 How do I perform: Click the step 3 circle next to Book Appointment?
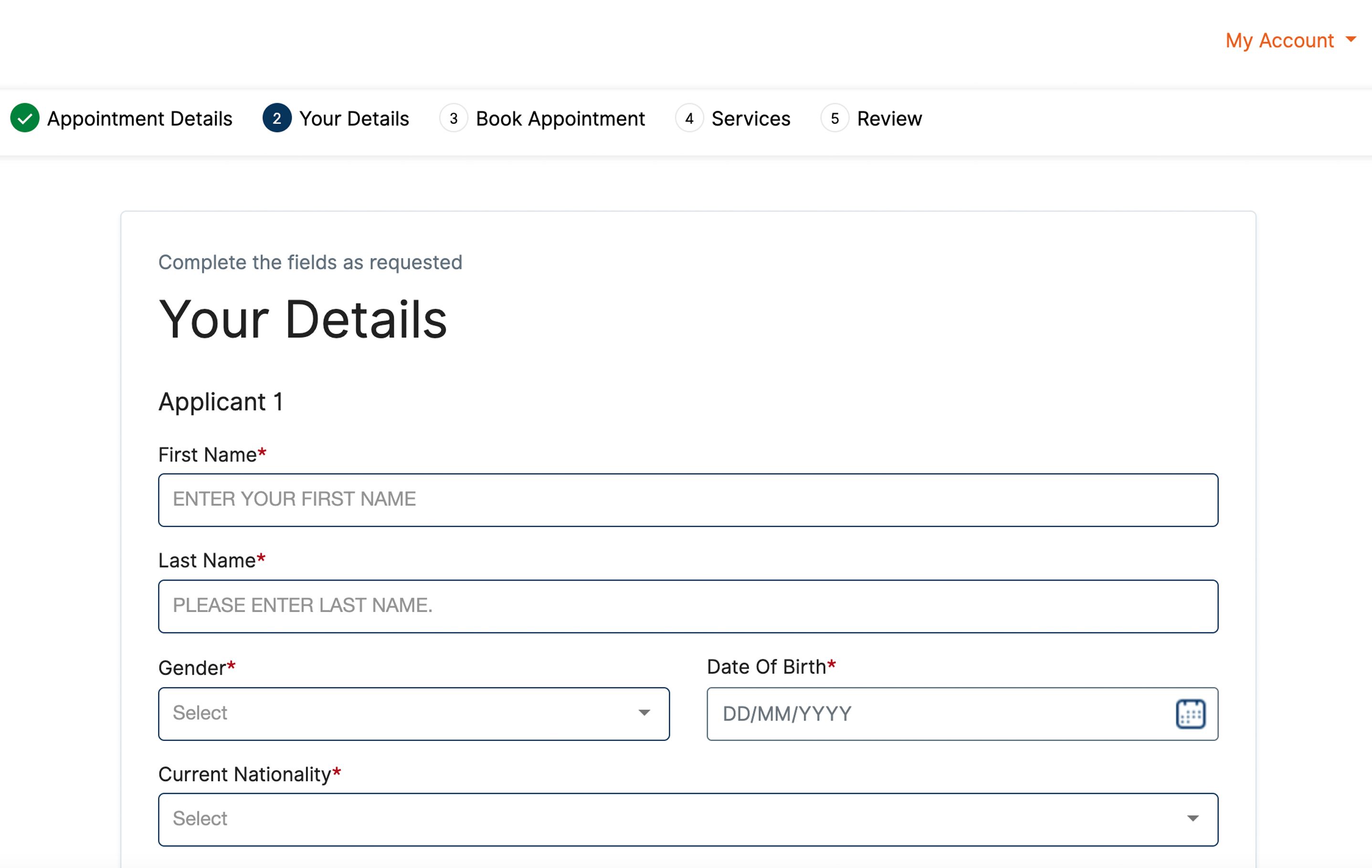[x=453, y=118]
